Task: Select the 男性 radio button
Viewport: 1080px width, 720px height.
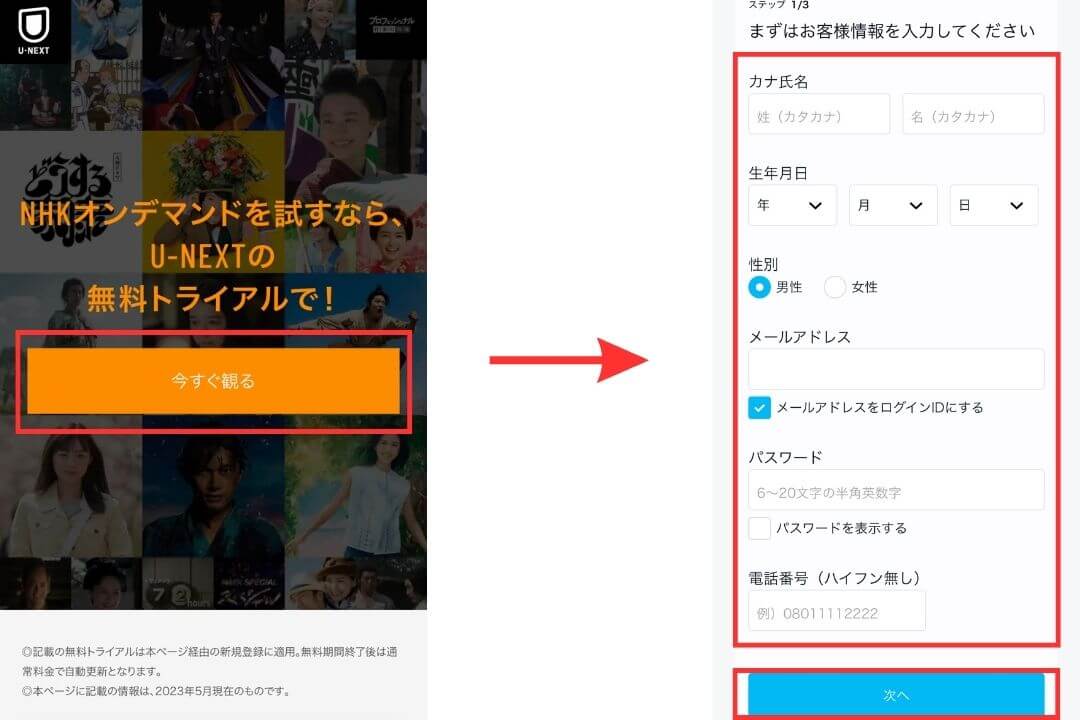Action: click(x=759, y=288)
